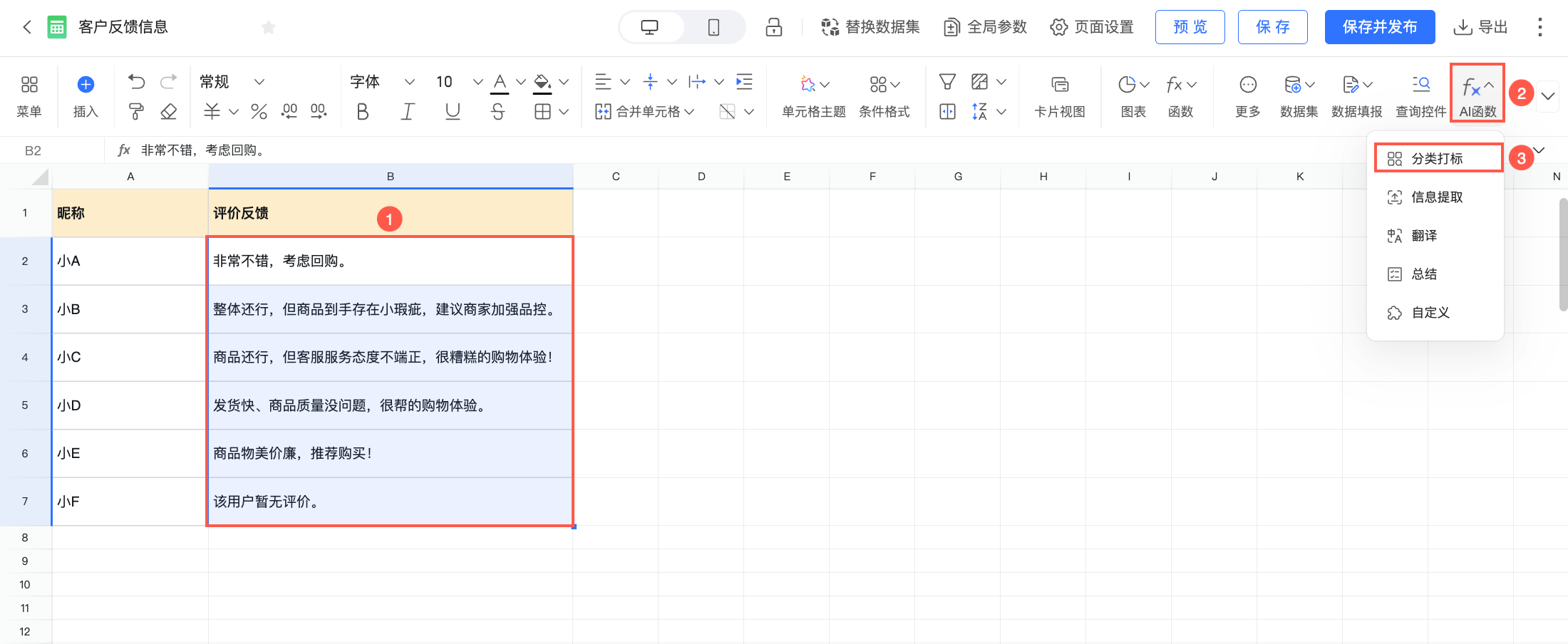The height and width of the screenshot is (644, 1568).
Task: Set horizontal alignment with the align icon
Action: click(604, 82)
